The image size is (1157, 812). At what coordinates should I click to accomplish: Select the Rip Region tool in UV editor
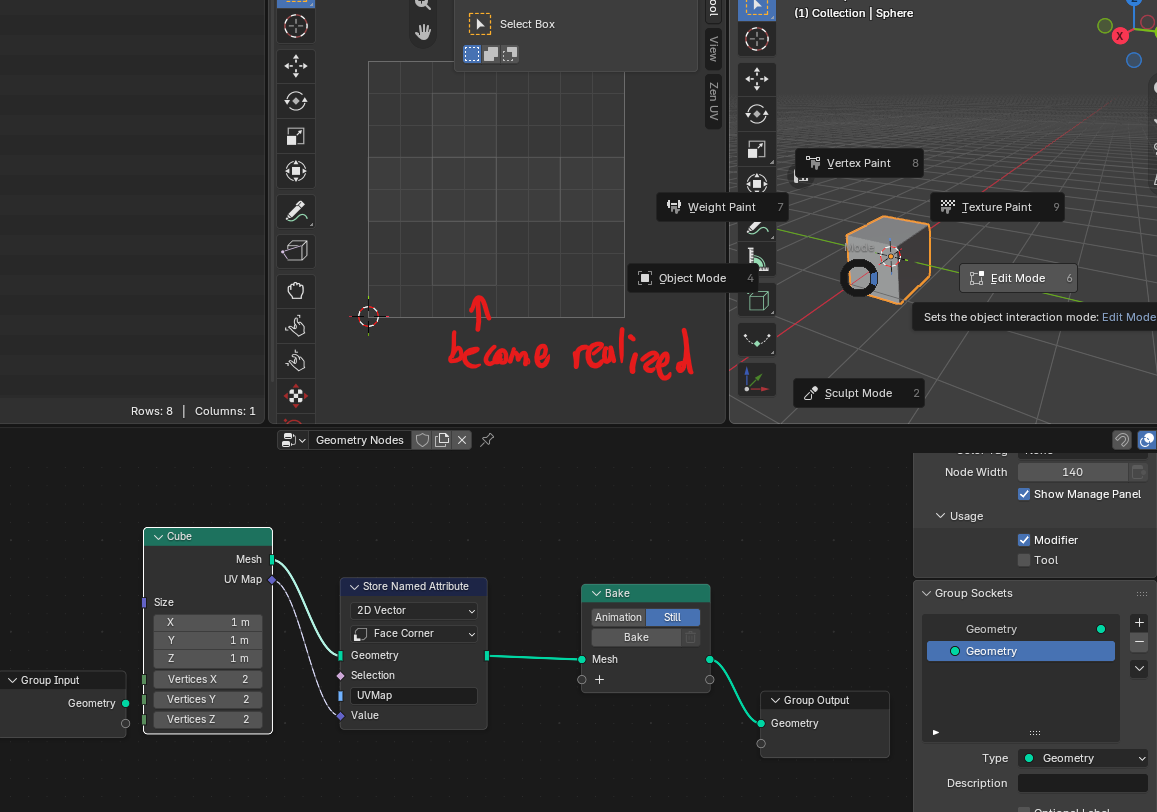click(x=296, y=250)
